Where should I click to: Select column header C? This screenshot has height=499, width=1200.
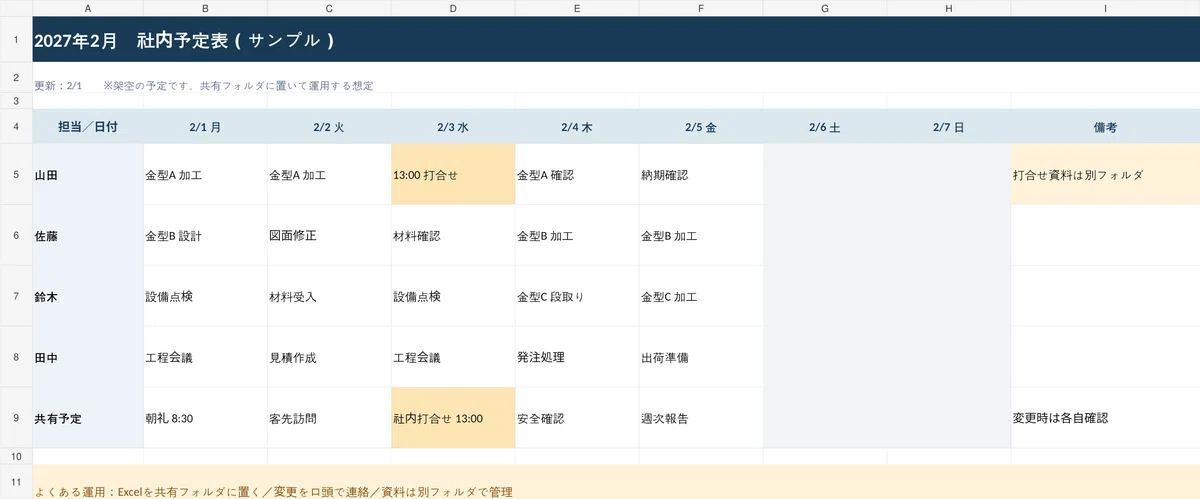(330, 8)
